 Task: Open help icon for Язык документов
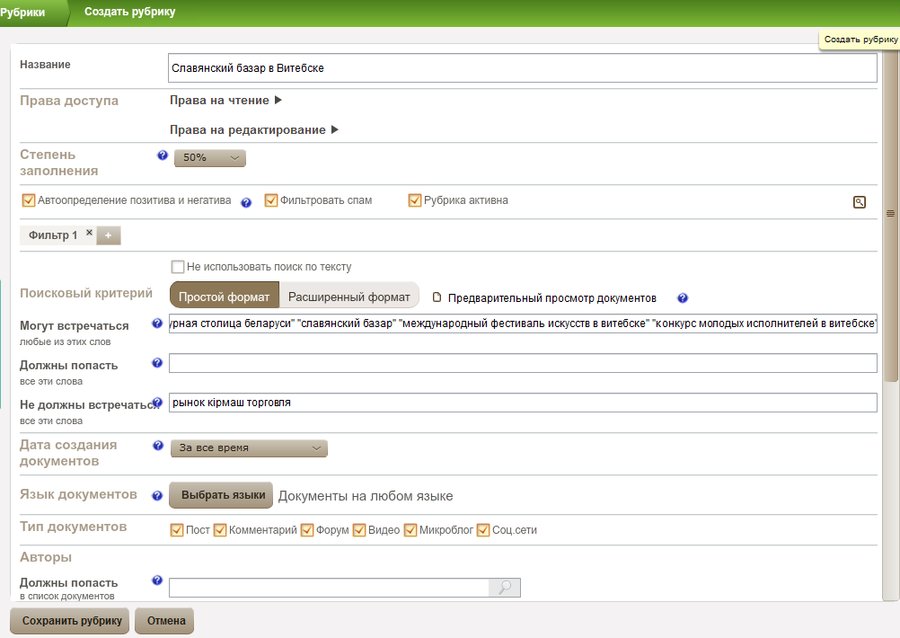[157, 496]
